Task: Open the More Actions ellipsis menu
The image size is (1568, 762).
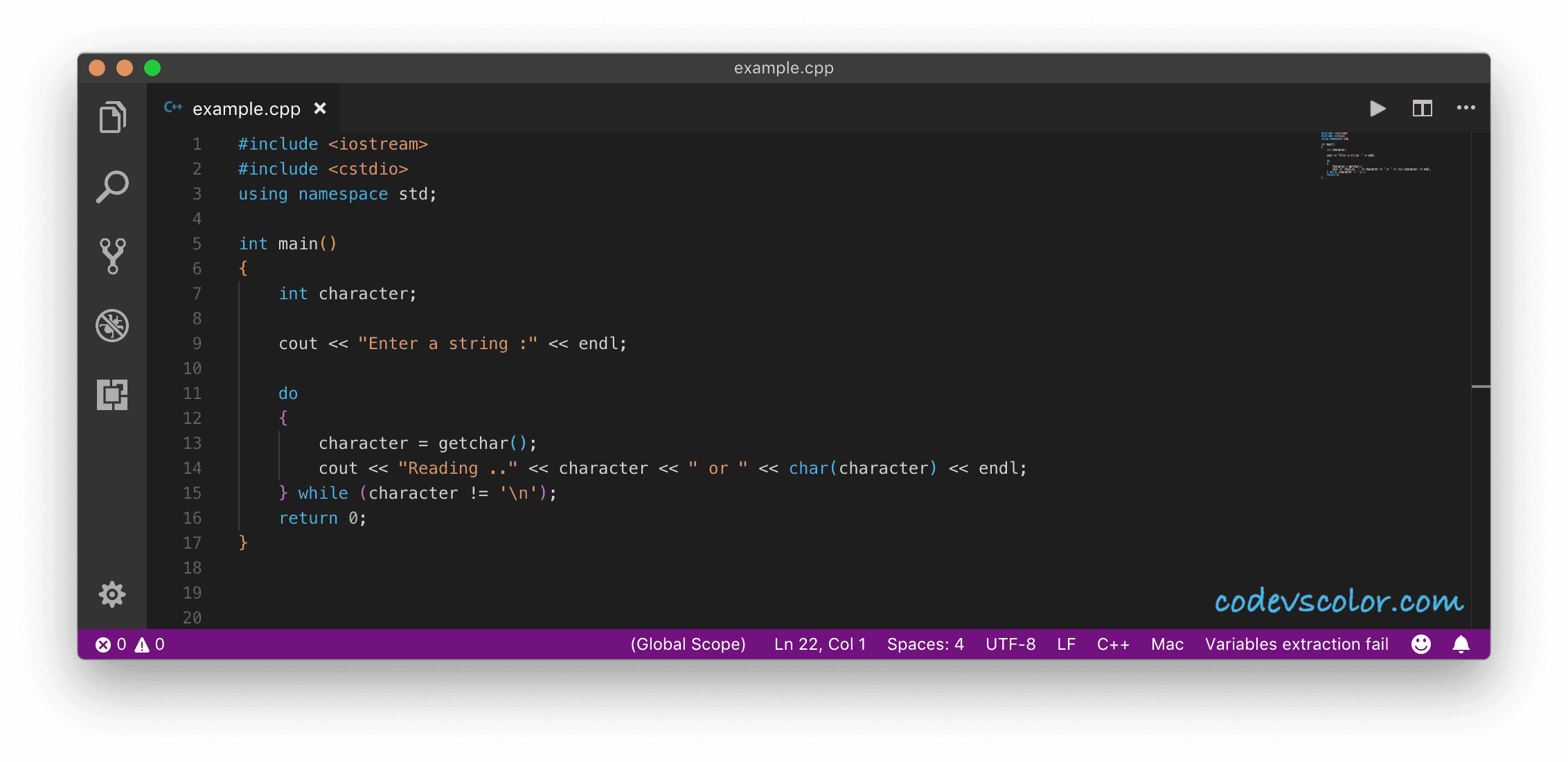Action: [1465, 108]
